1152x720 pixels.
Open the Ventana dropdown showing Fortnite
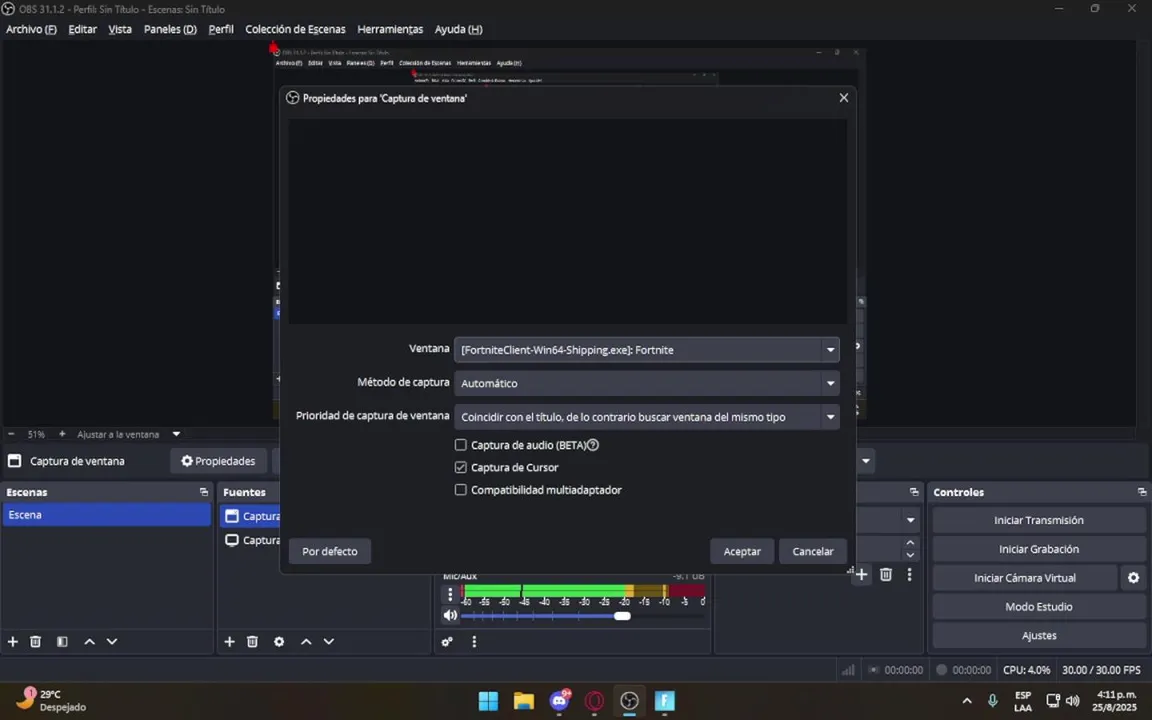(x=647, y=350)
